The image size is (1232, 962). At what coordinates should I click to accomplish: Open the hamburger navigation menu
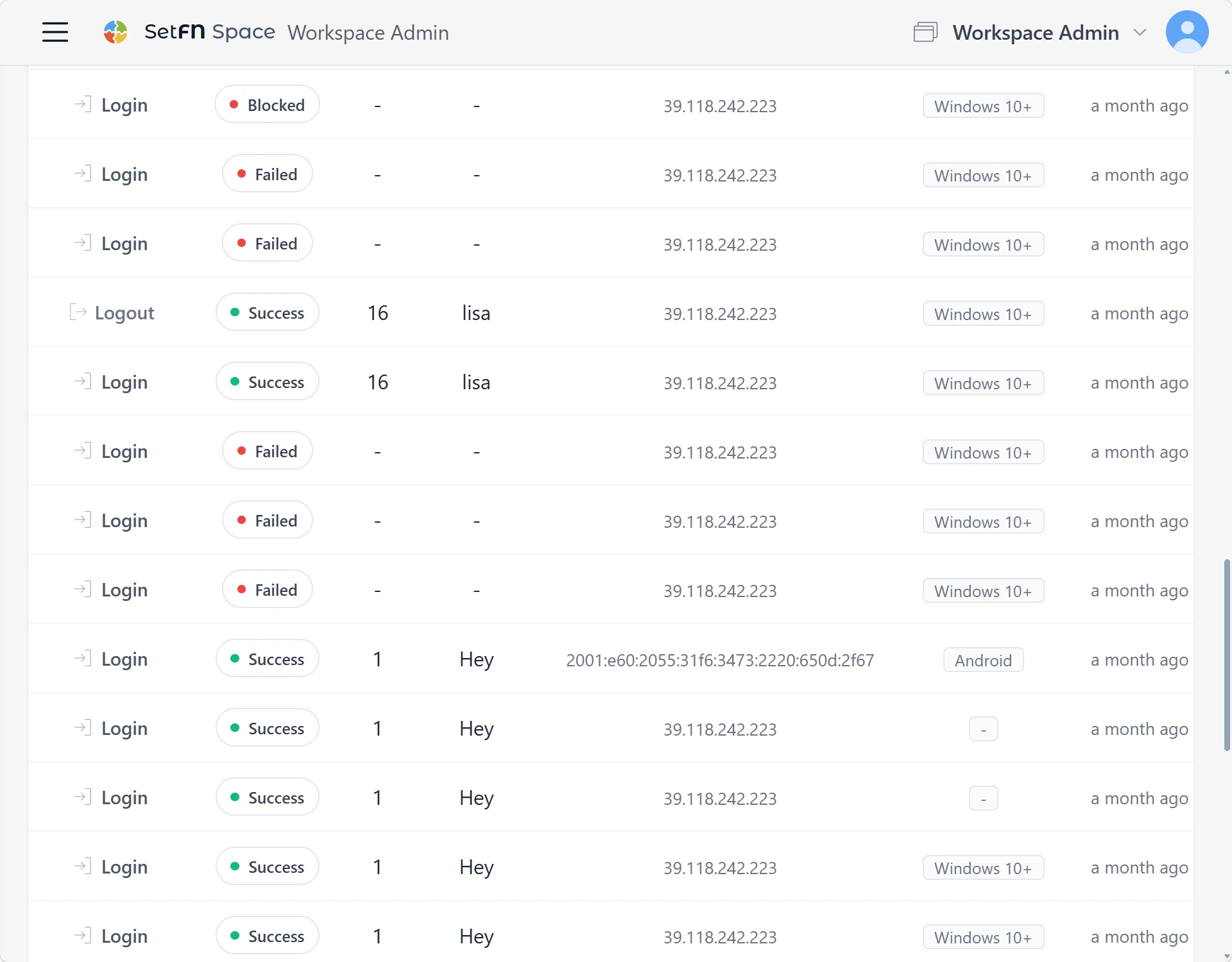tap(55, 32)
